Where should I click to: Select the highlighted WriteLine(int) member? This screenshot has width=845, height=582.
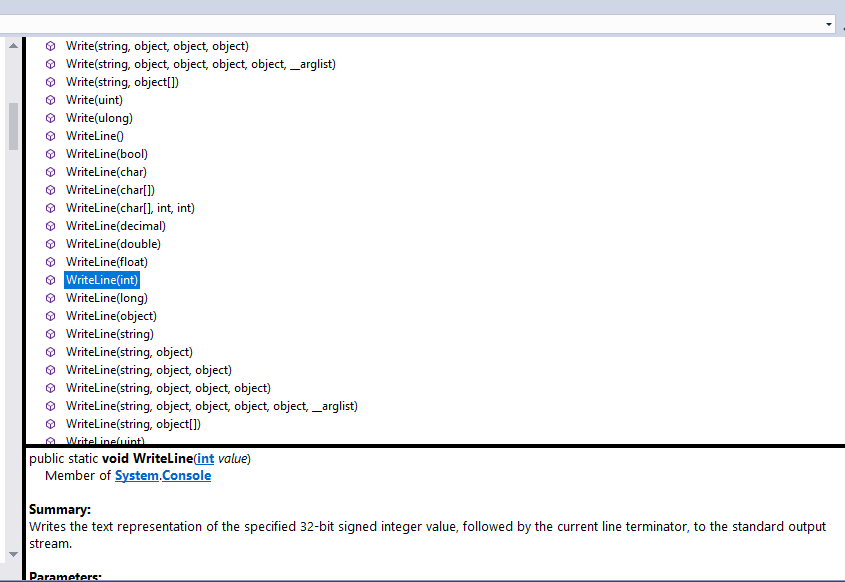[102, 280]
